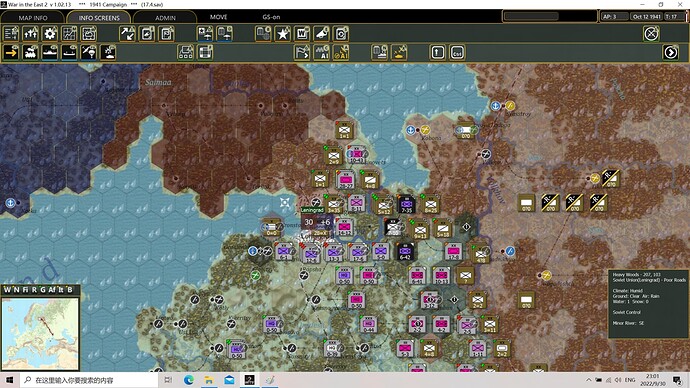Image resolution: width=690 pixels, height=388 pixels.
Task: Toggle the amphibious ship movement mode
Action: click(69, 52)
